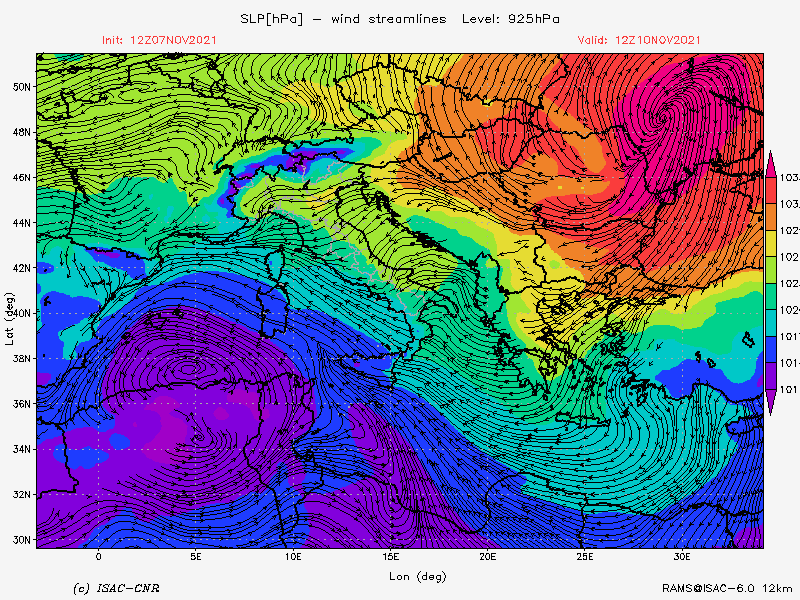Click the 'Valid: 12Z10NOV2021' label
Viewport: 800px width, 600px height.
(x=639, y=40)
